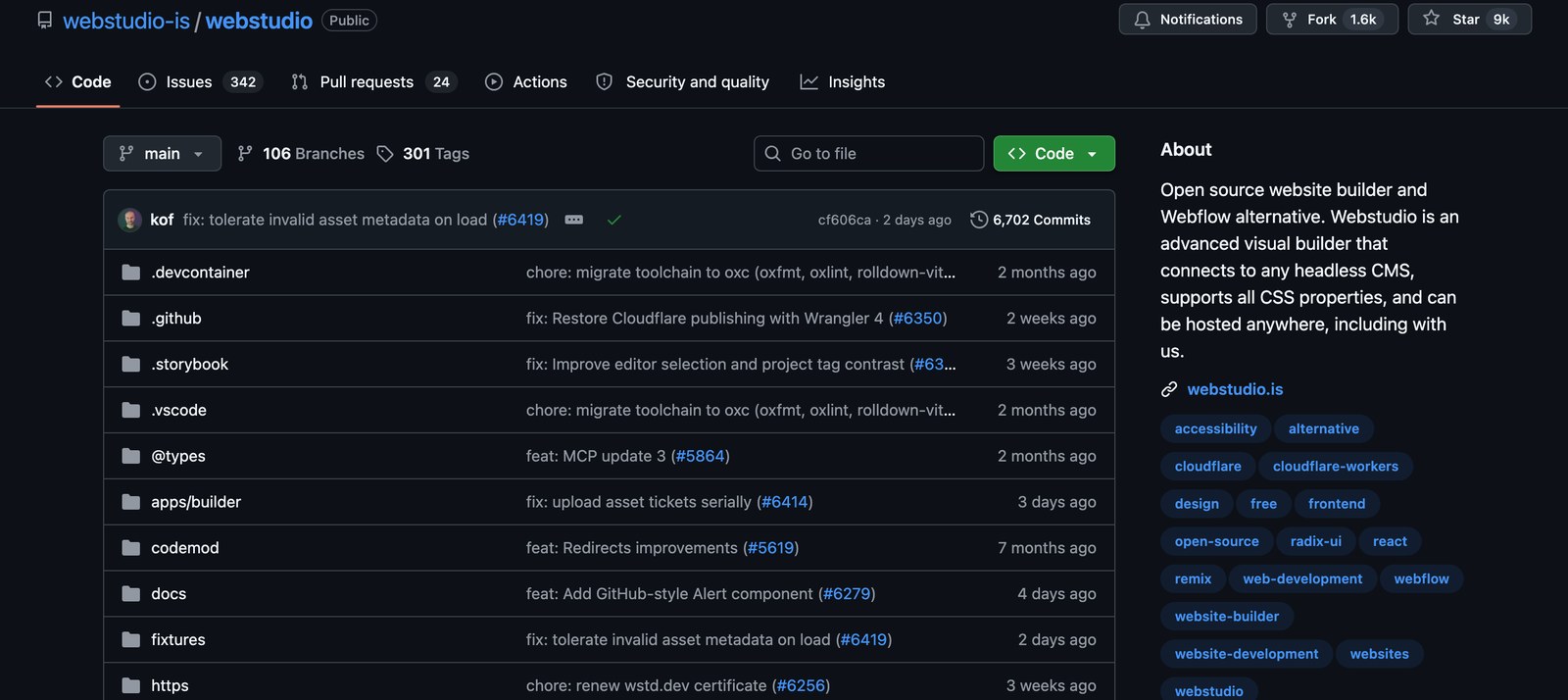Open the webstudio-is organization link
The image size is (1568, 700).
[126, 21]
